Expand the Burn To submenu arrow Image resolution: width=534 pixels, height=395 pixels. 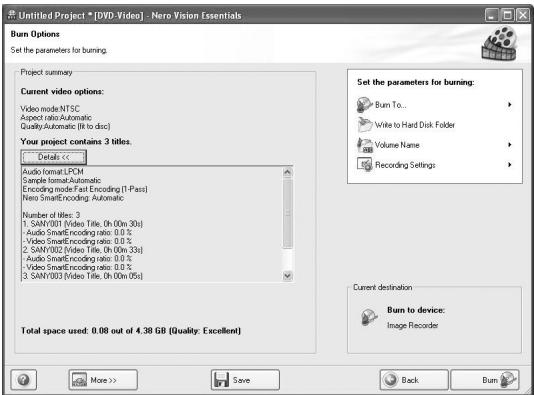(x=509, y=105)
